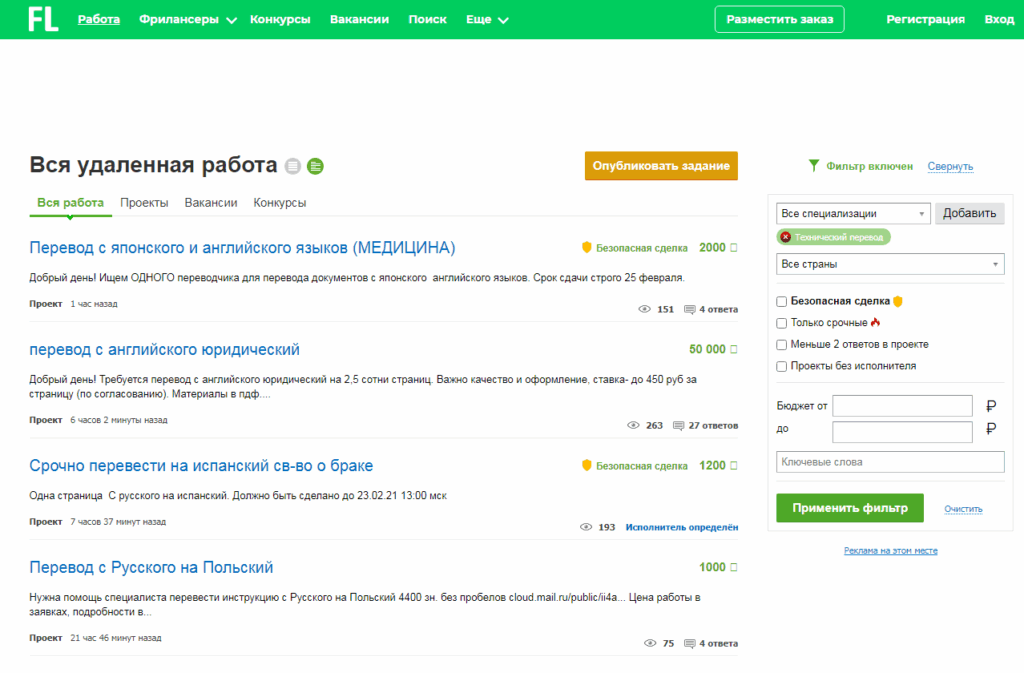
Task: Switch to the gray compact list view icon
Action: tap(293, 166)
